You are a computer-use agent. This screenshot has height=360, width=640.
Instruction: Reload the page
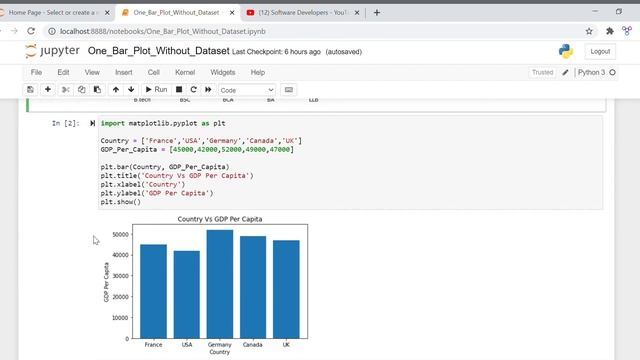click(x=31, y=31)
